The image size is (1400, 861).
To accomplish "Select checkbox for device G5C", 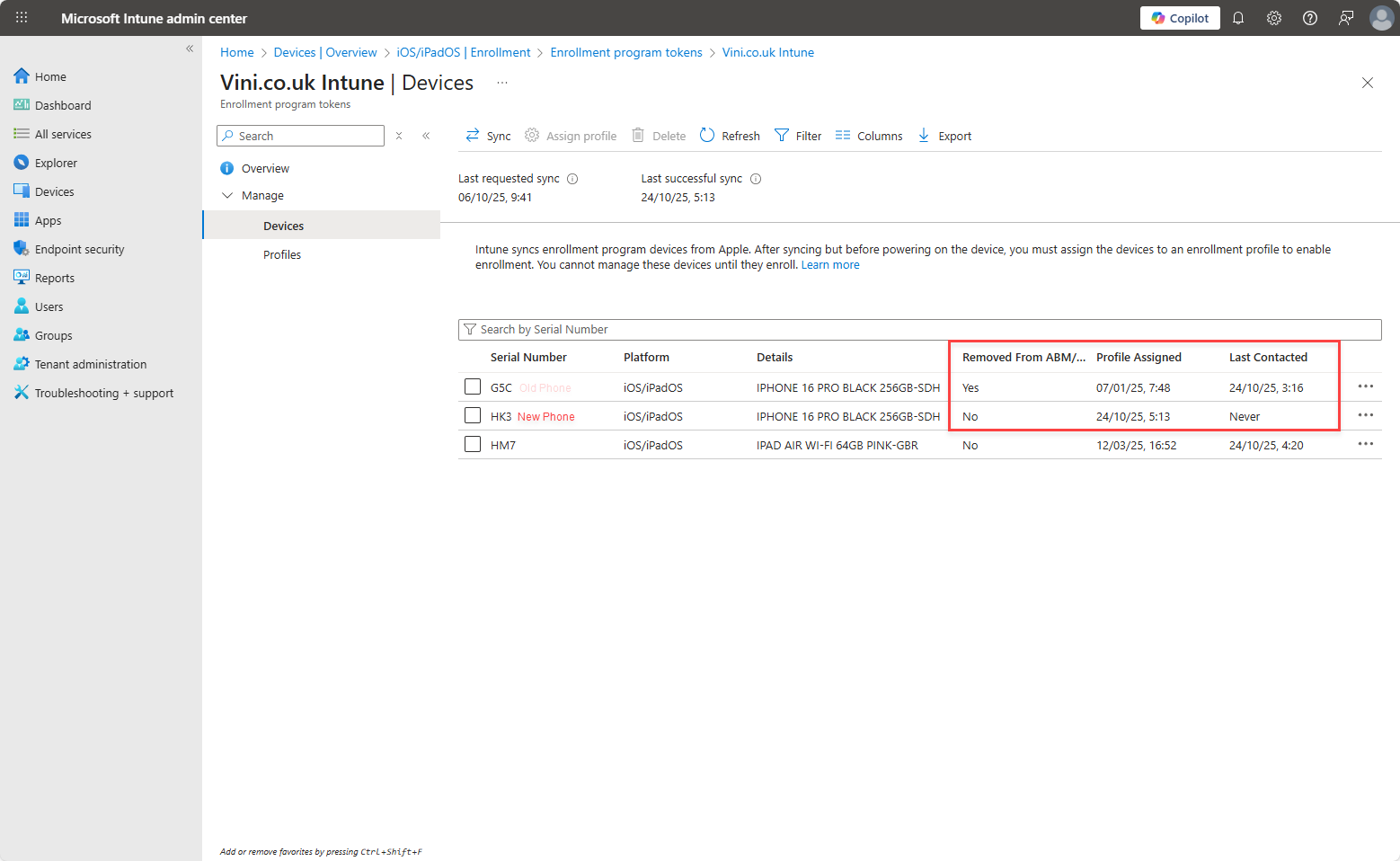I will (x=473, y=387).
